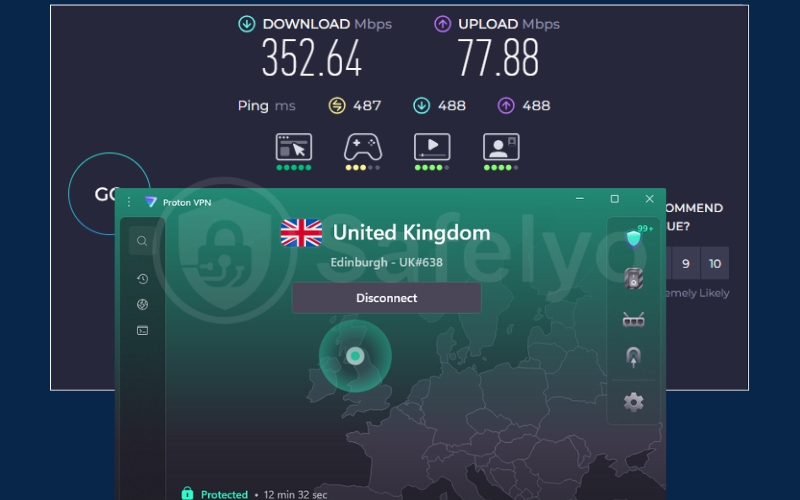Open the Proton VPN search icon
The height and width of the screenshot is (500, 800).
point(142,241)
